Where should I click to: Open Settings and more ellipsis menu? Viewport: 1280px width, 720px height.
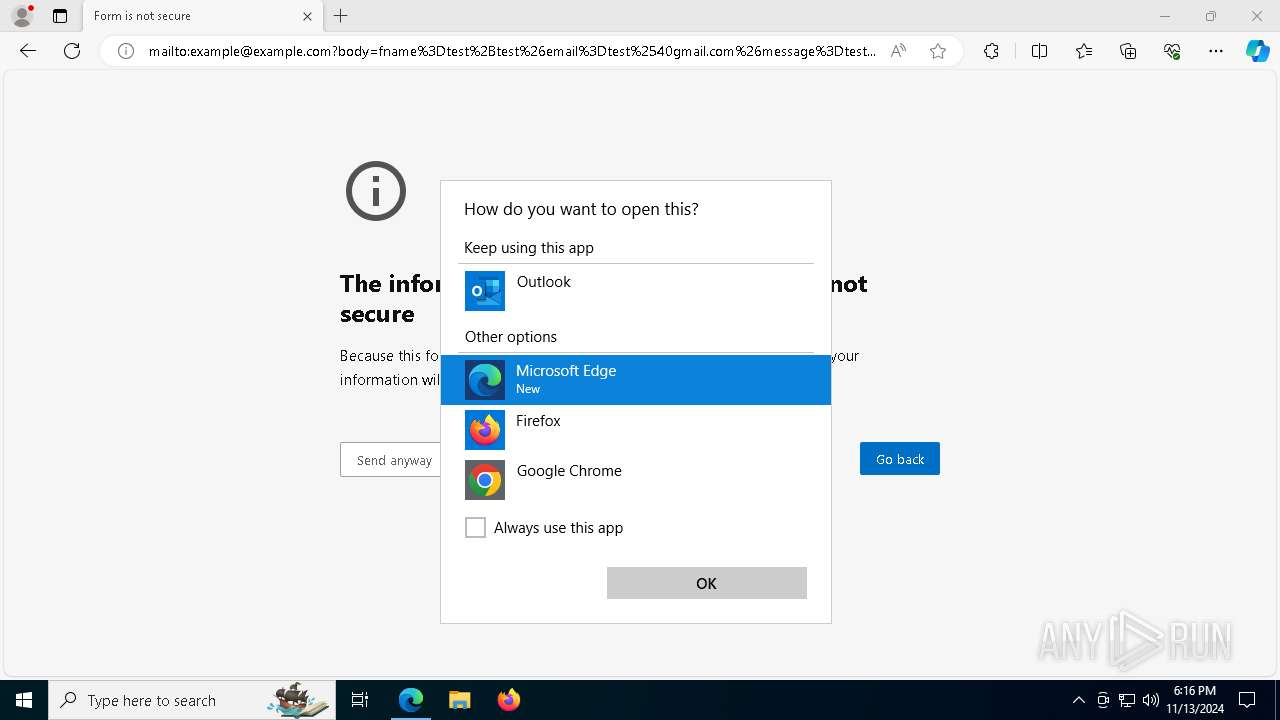coord(1216,51)
